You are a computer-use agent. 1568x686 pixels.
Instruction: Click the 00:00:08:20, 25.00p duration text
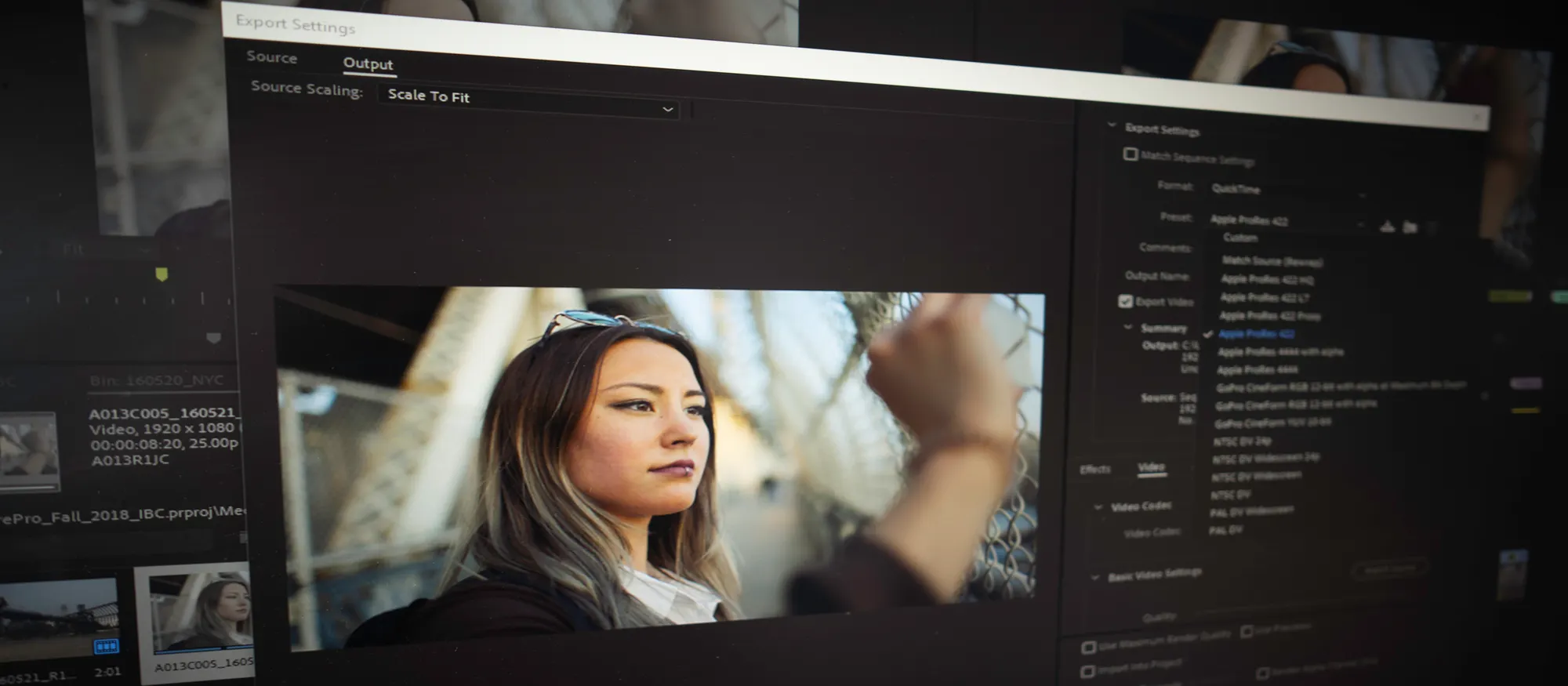point(164,444)
